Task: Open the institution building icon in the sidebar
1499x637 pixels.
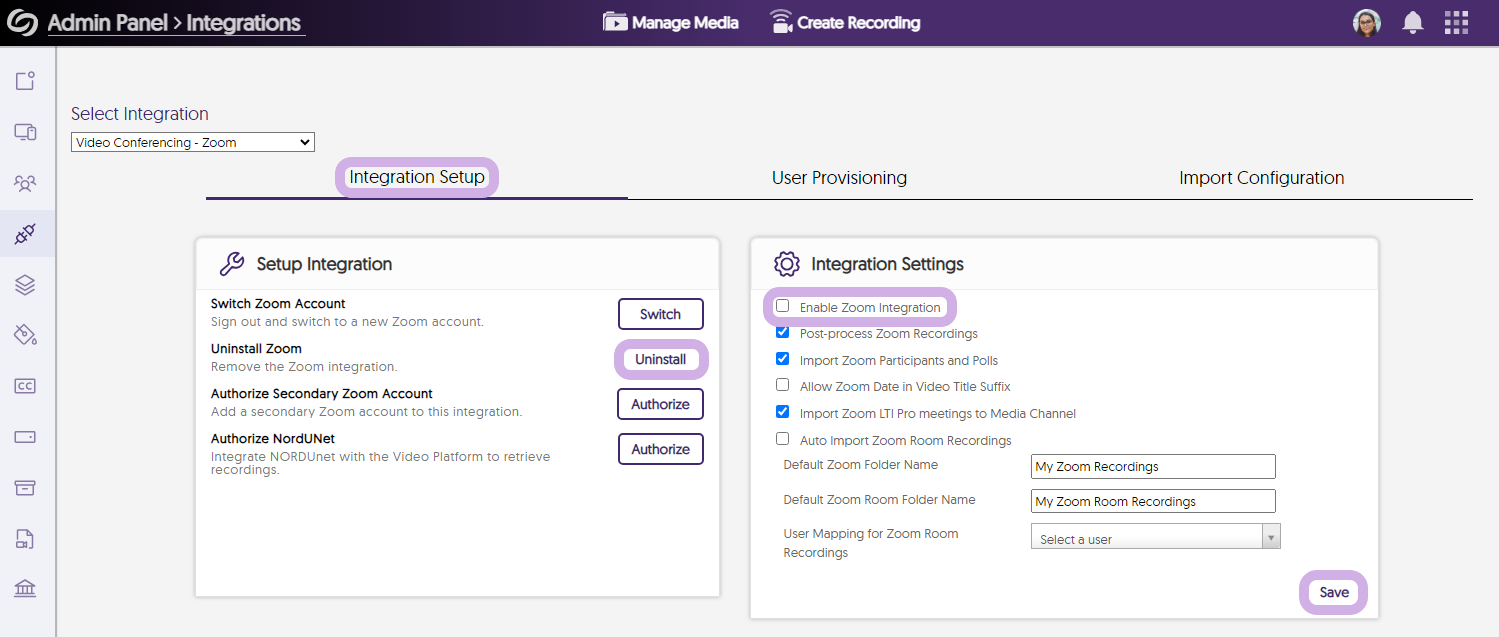Action: [26, 589]
